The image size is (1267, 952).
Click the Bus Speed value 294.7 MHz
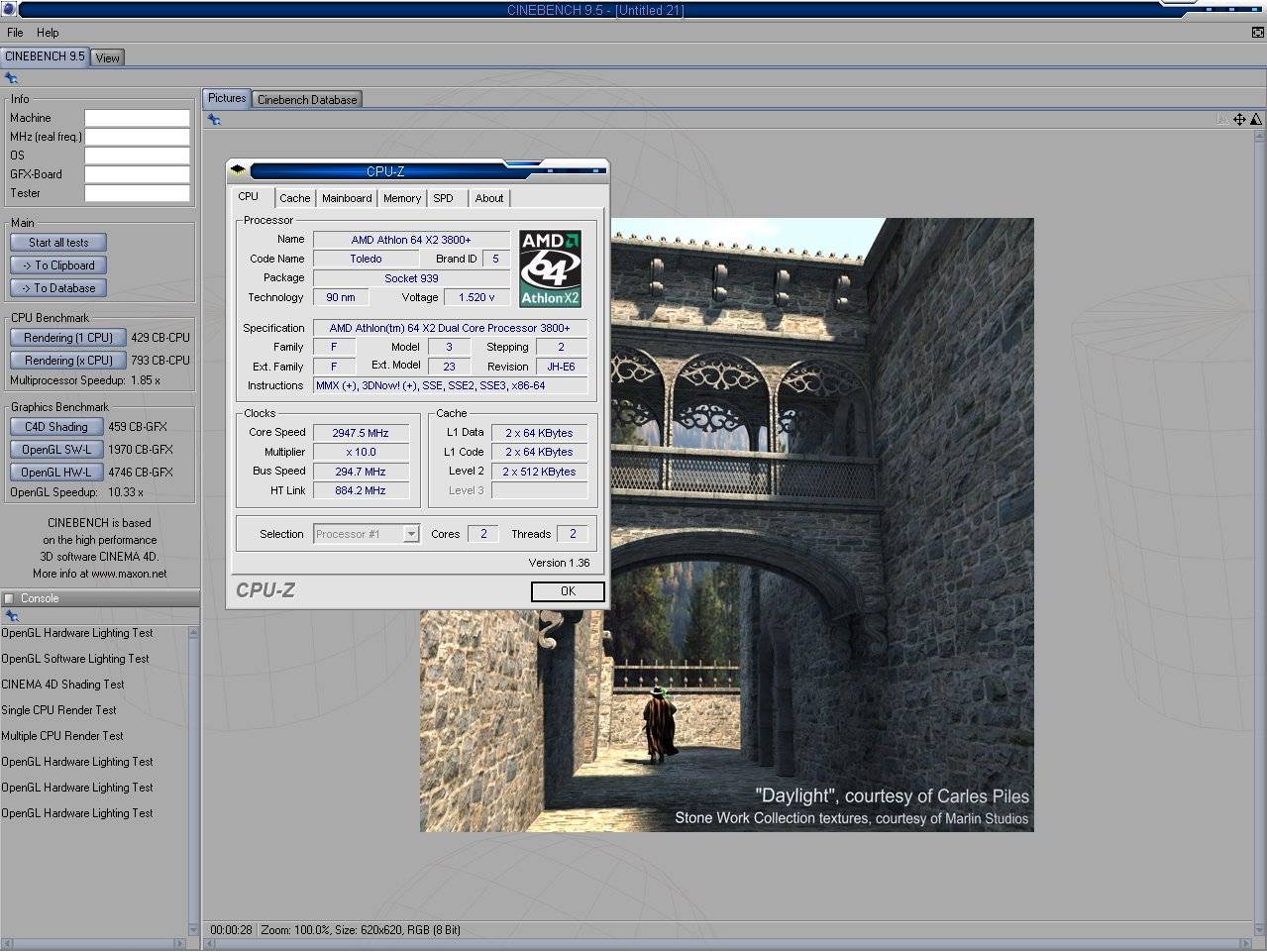[361, 472]
